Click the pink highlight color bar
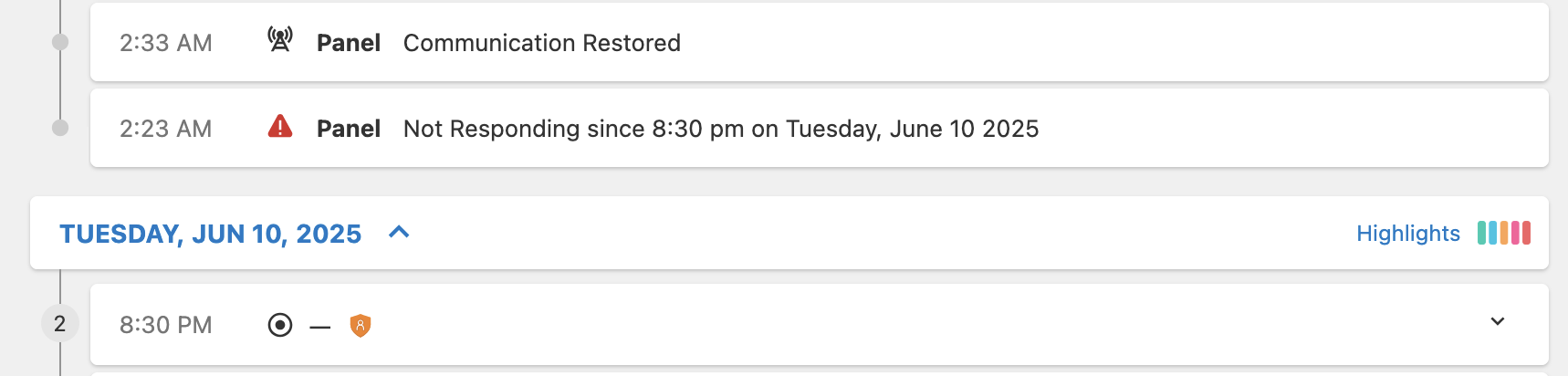Viewport: 1568px width, 376px height. click(x=1515, y=233)
